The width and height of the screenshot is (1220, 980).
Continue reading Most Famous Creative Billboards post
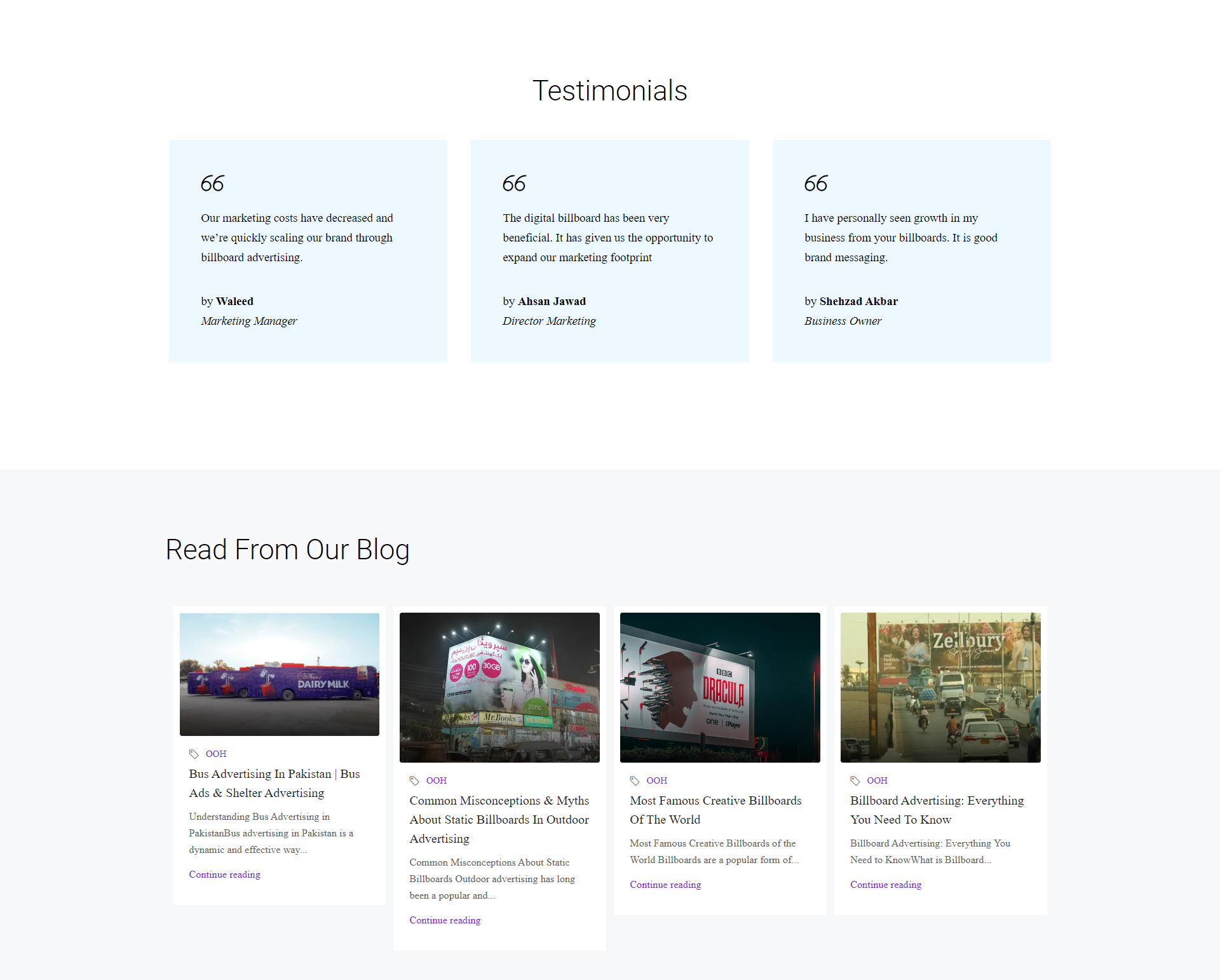pos(665,885)
